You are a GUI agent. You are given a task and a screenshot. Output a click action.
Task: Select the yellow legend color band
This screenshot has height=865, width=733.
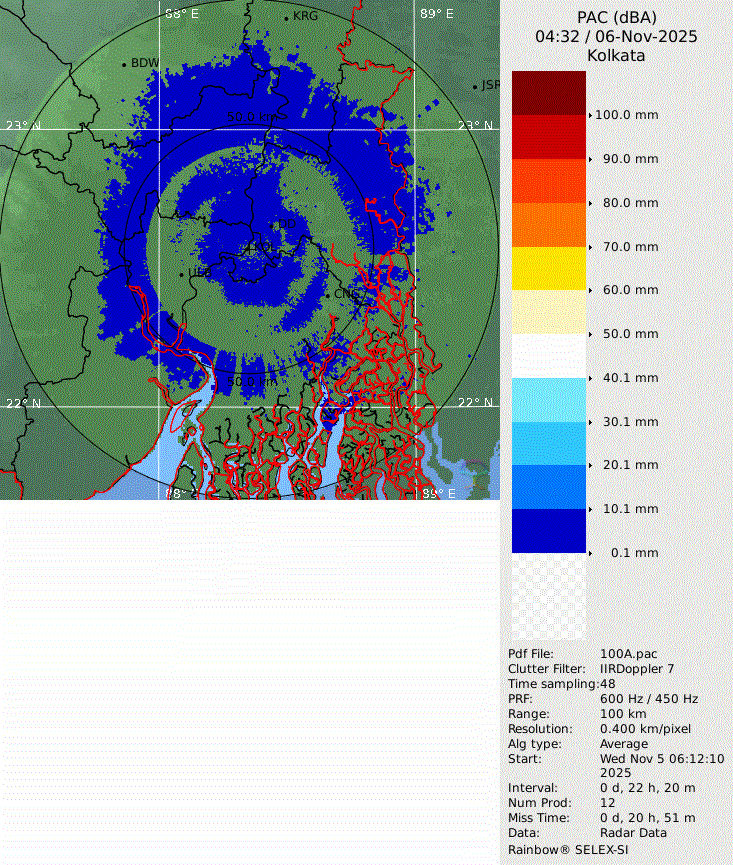tap(548, 267)
